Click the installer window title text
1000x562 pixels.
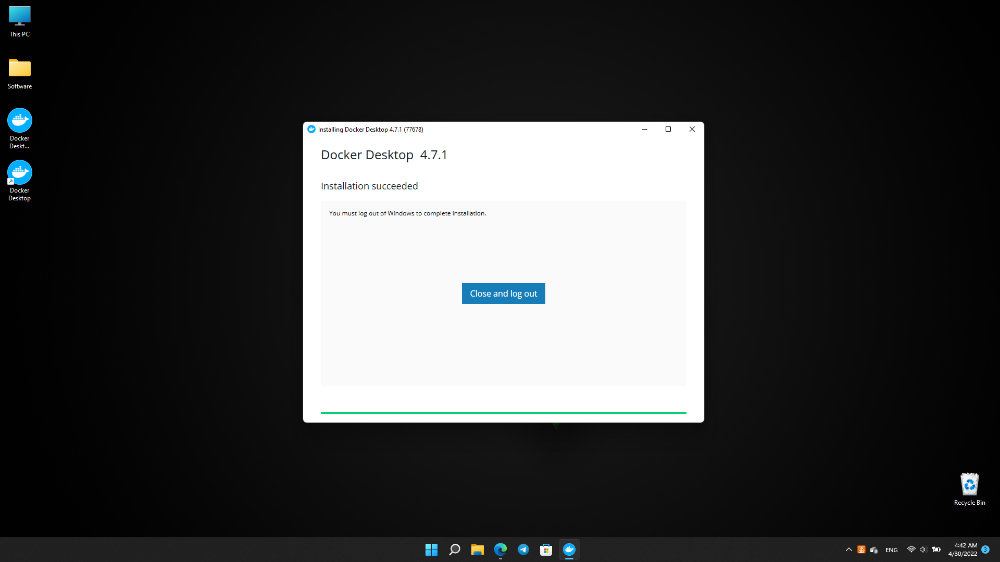pyautogui.click(x=371, y=129)
